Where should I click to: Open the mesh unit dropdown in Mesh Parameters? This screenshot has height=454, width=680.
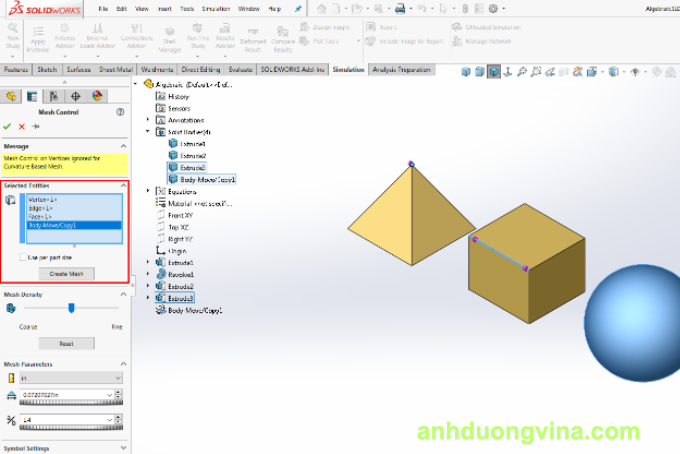tap(119, 379)
